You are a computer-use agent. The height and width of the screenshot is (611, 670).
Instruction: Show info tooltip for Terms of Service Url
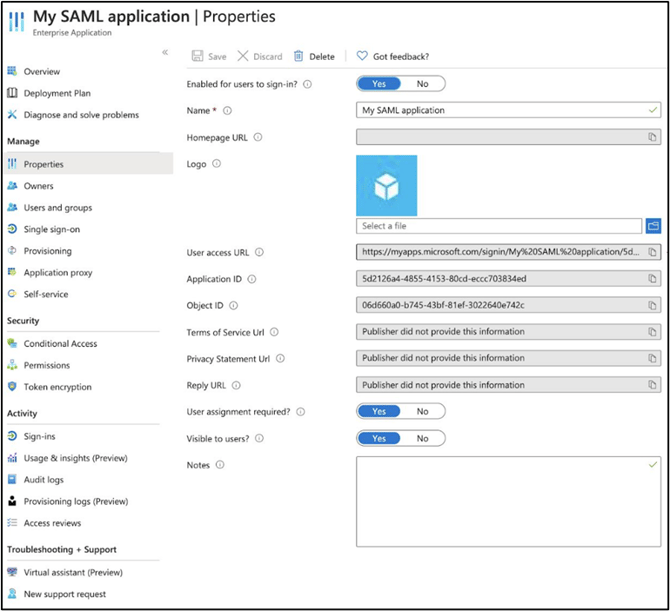pyautogui.click(x=274, y=332)
